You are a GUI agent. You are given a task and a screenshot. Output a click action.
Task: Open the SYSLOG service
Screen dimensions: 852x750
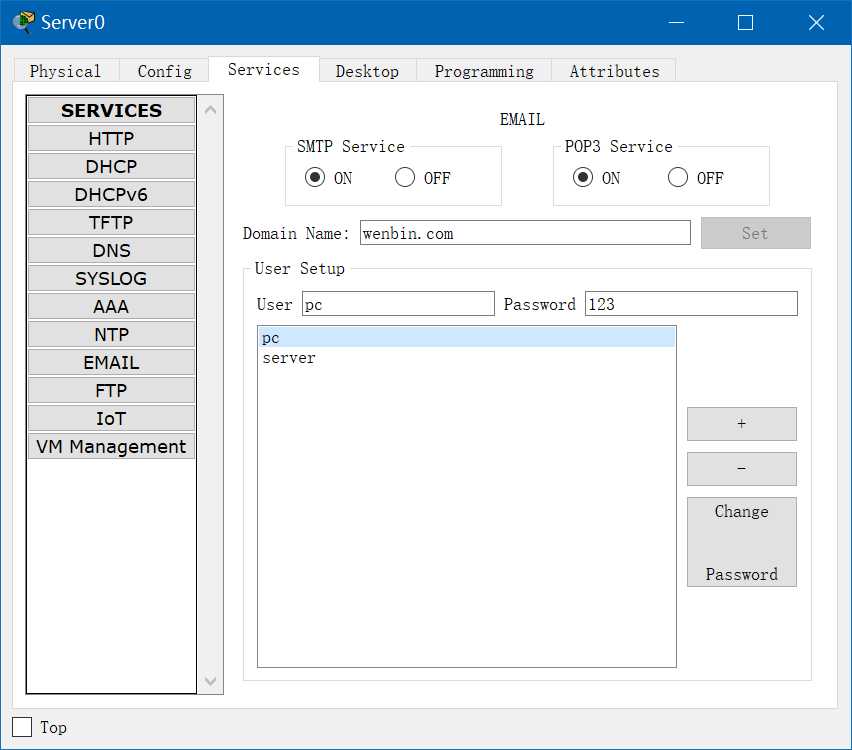[111, 278]
